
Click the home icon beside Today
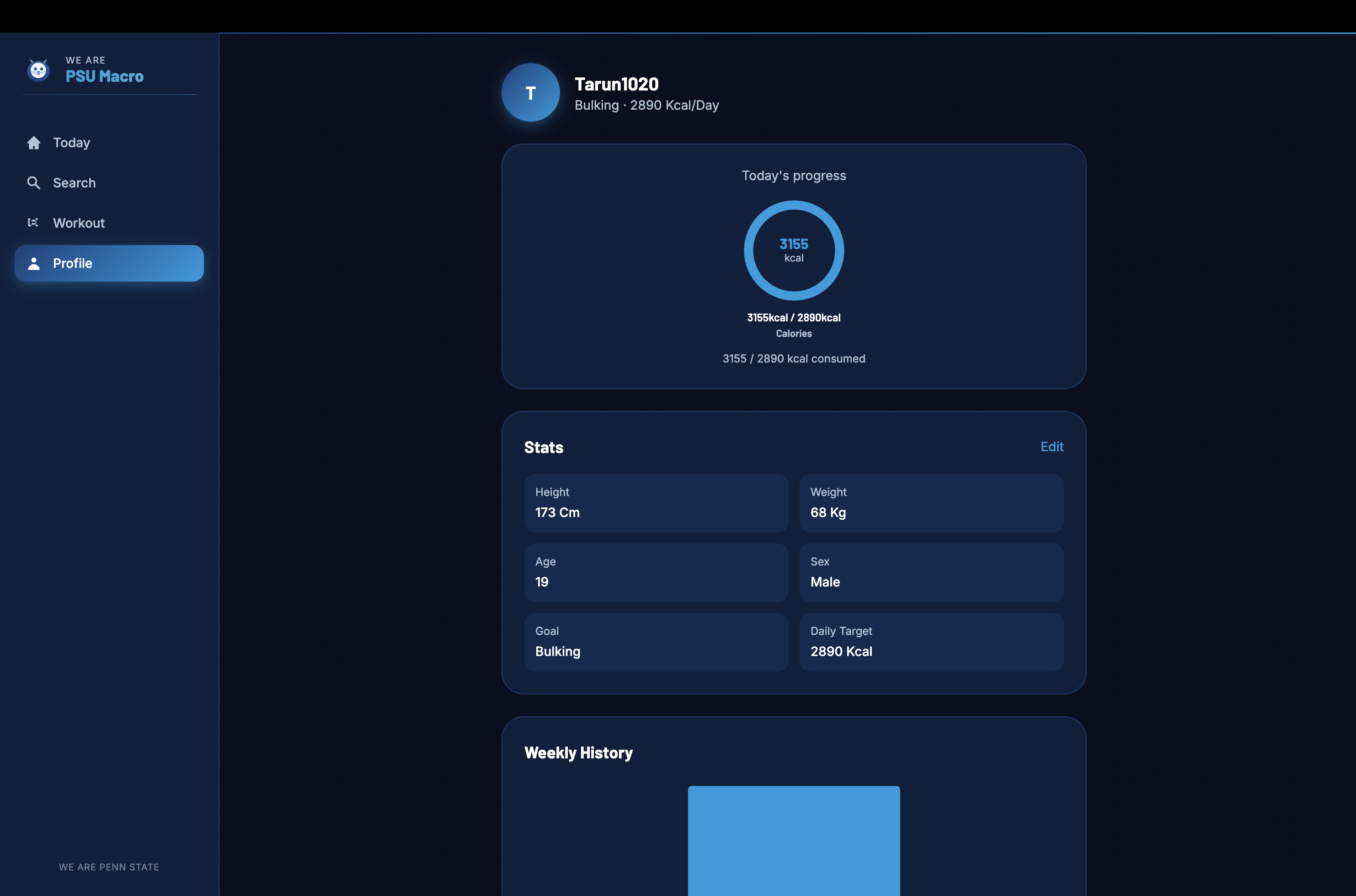(34, 143)
